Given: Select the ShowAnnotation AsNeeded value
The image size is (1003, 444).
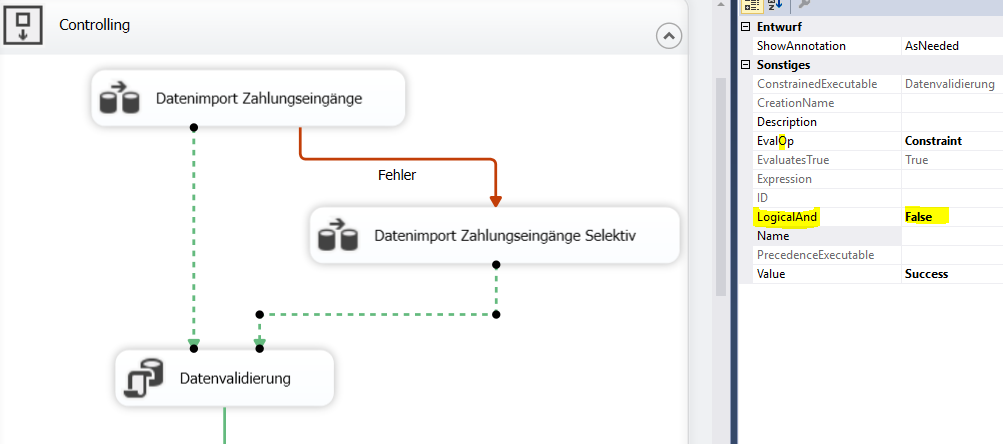Looking at the screenshot, I should click(950, 46).
